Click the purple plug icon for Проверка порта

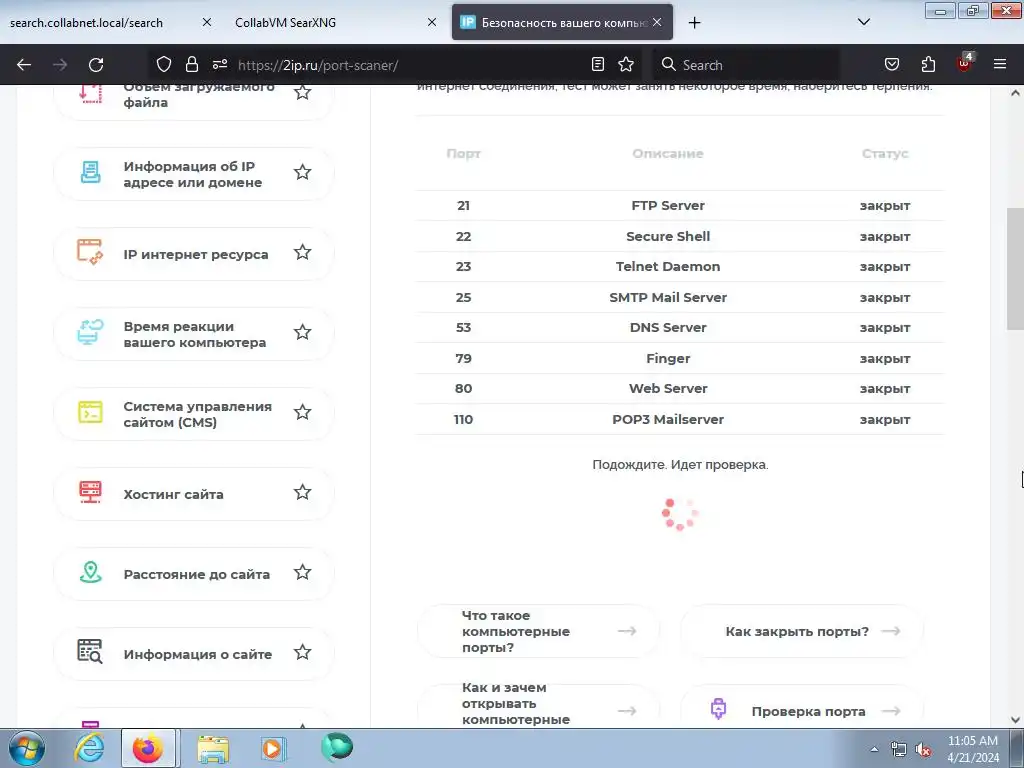click(x=718, y=709)
